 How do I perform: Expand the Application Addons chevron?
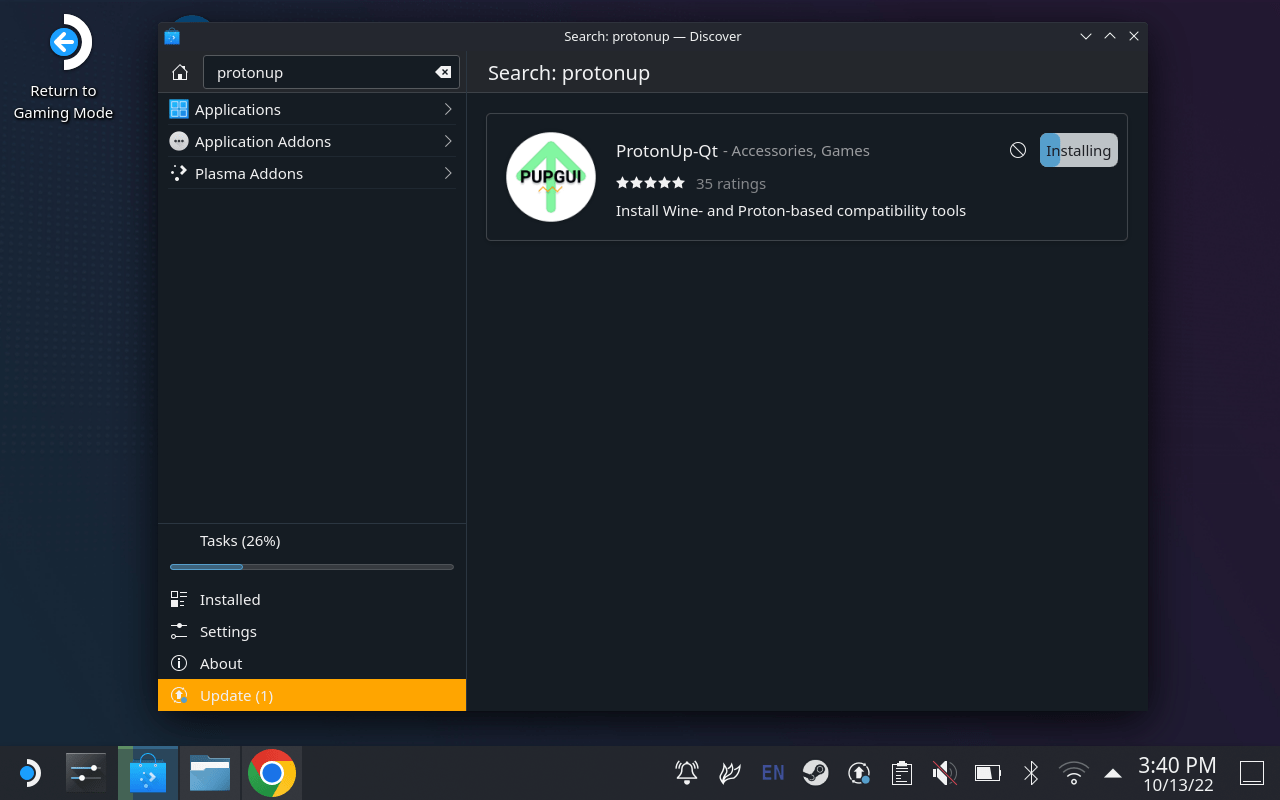tap(448, 141)
